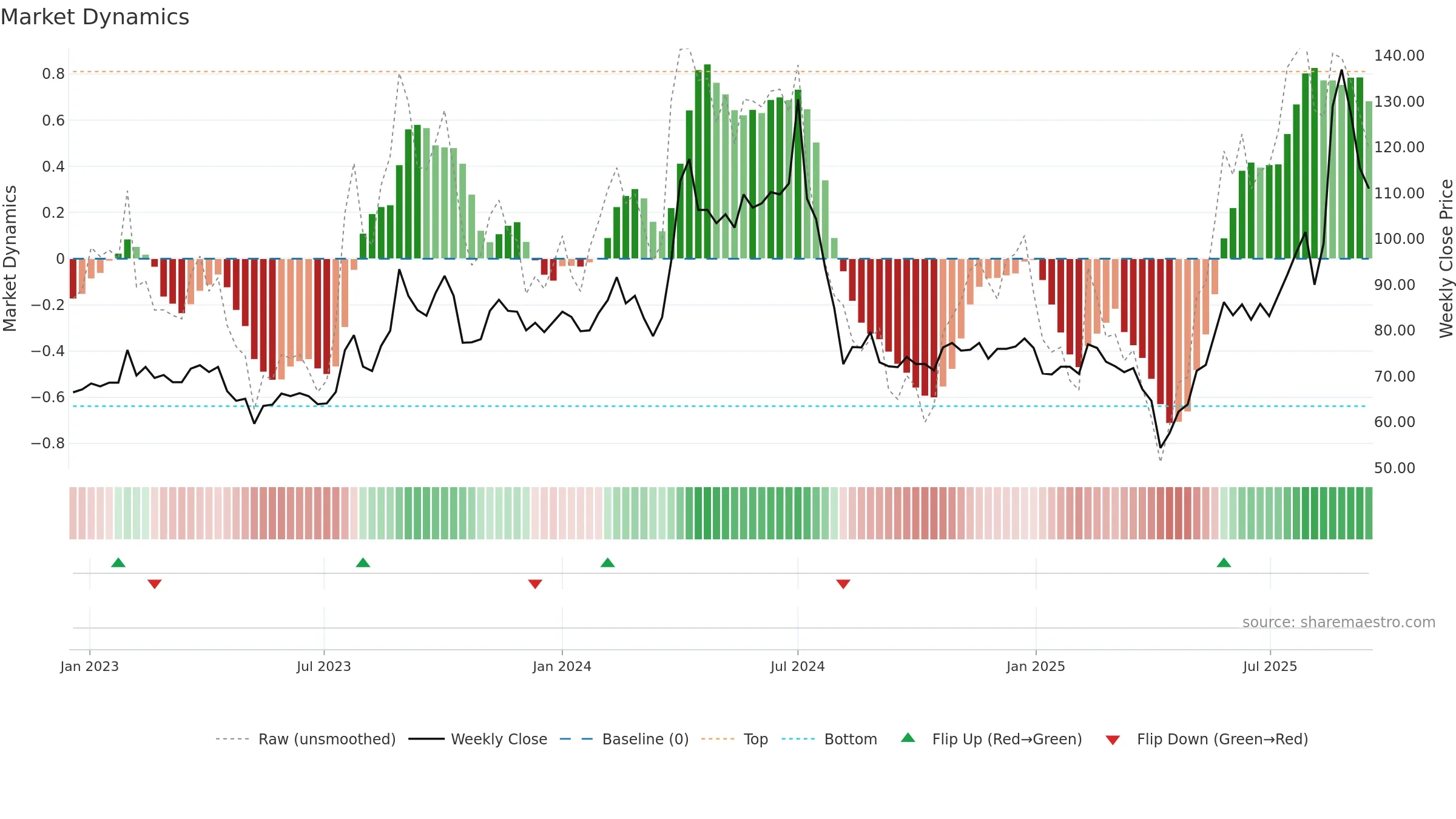This screenshot has width=1456, height=819.
Task: Click the 100.00 price axis value
Action: 1400,238
